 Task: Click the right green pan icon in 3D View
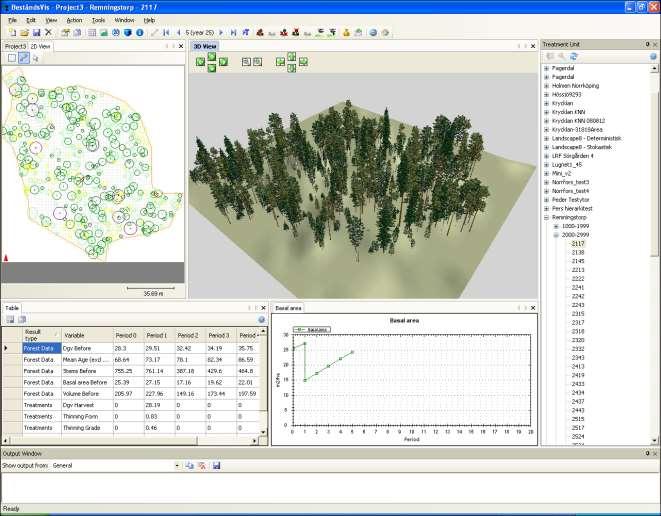point(303,62)
